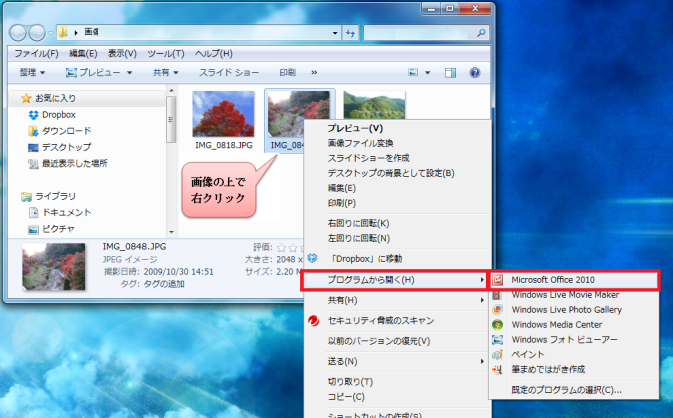Select the green mountain photo thumbnail
This screenshot has height=418, width=673.
374,106
